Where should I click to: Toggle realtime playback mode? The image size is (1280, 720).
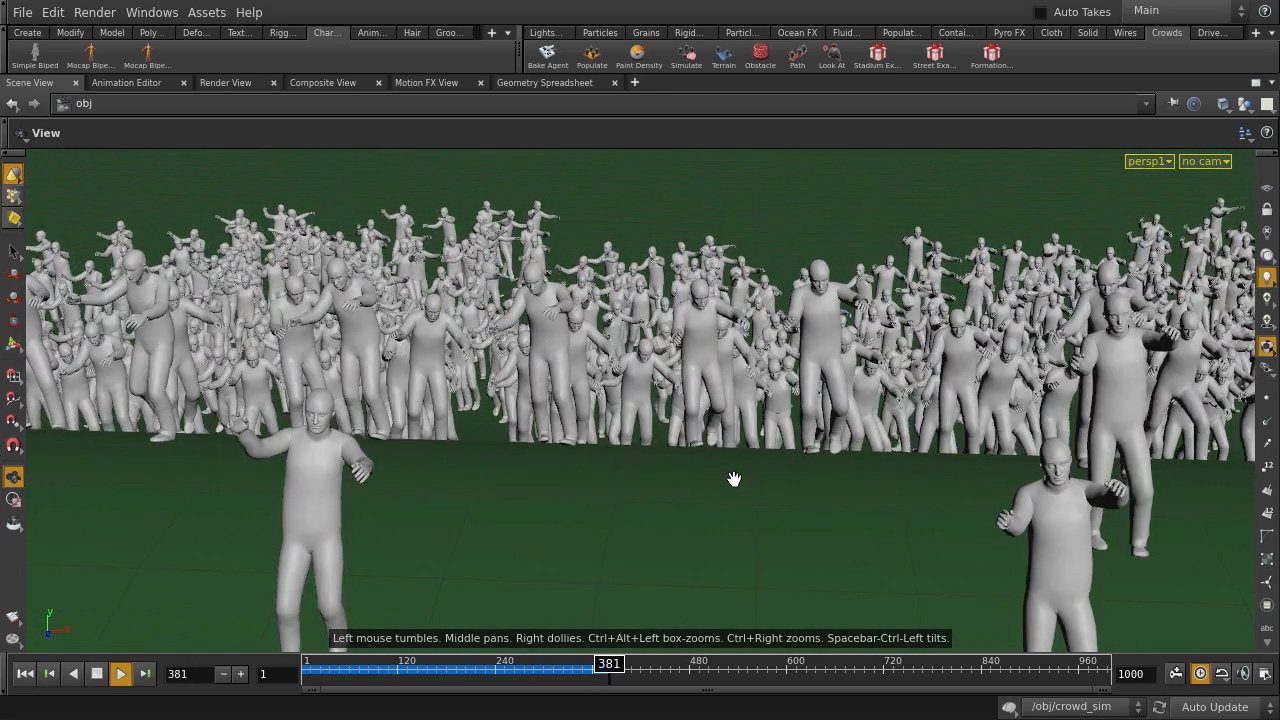pos(1200,674)
